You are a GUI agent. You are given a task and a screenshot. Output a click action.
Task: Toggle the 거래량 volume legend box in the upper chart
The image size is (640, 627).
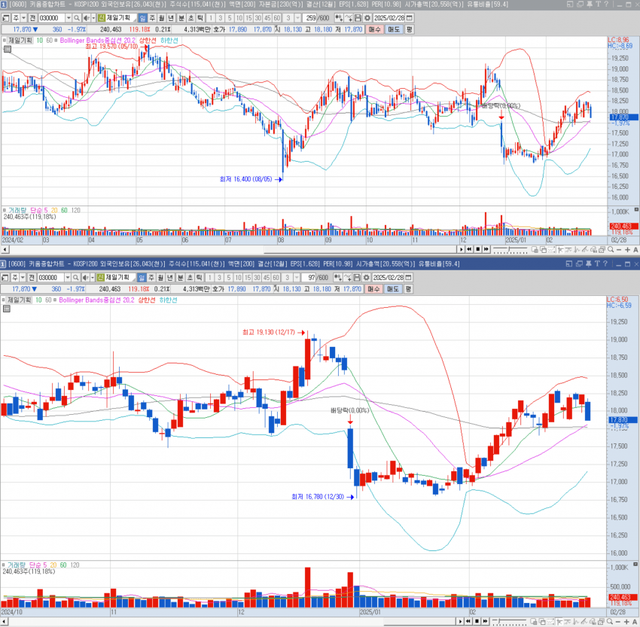coord(4,210)
